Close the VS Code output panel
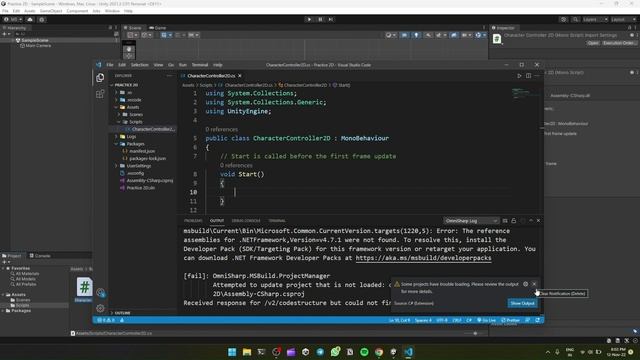 click(538, 221)
